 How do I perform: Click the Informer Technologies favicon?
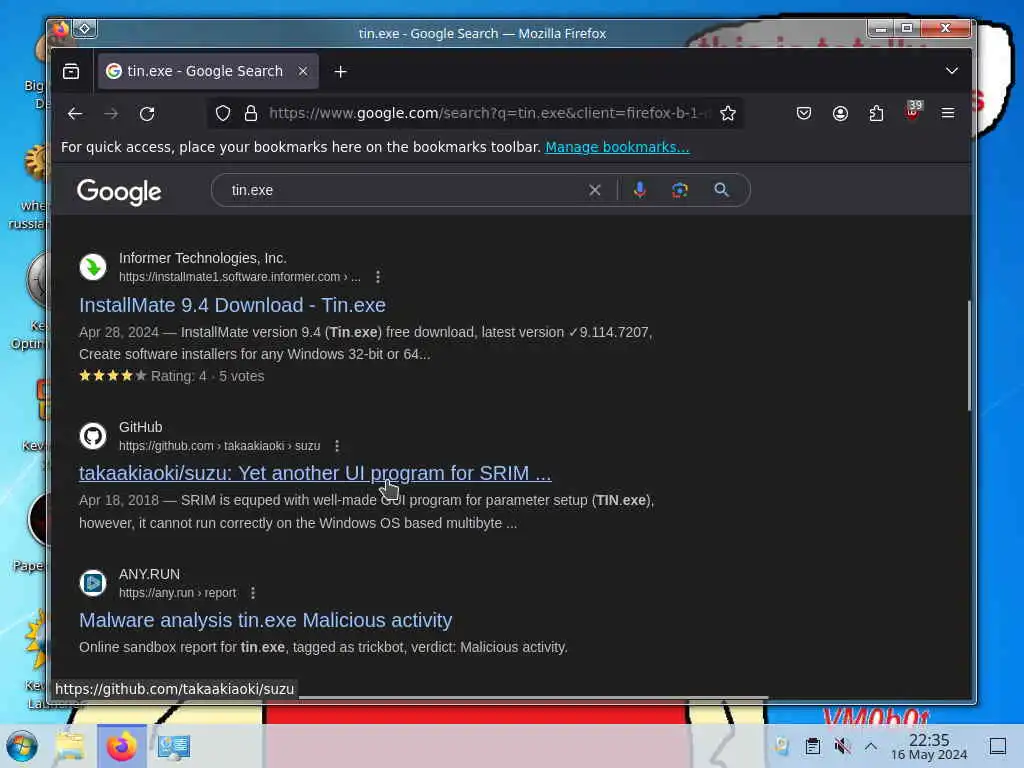pyautogui.click(x=93, y=267)
